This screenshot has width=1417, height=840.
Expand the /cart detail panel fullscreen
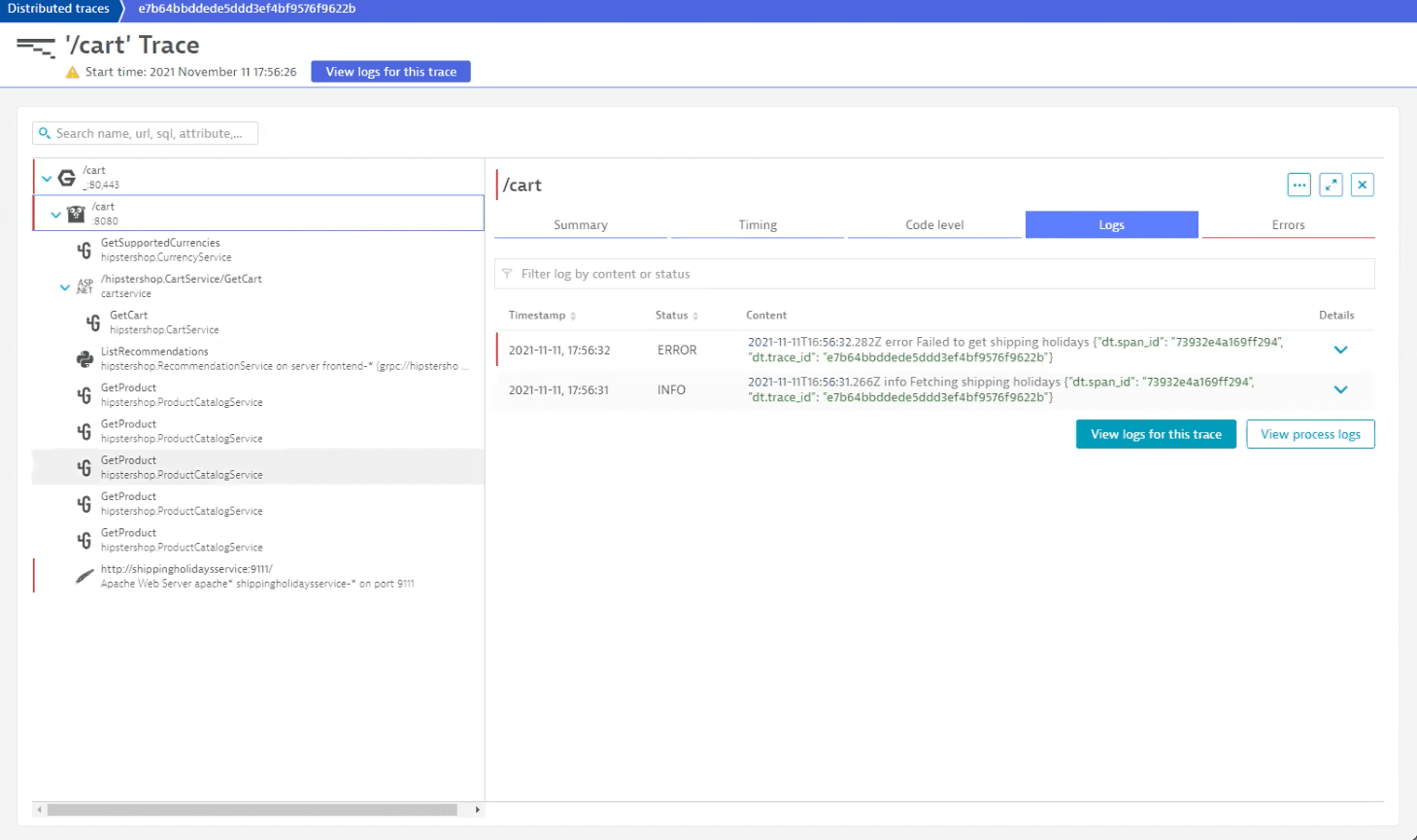pyautogui.click(x=1331, y=185)
